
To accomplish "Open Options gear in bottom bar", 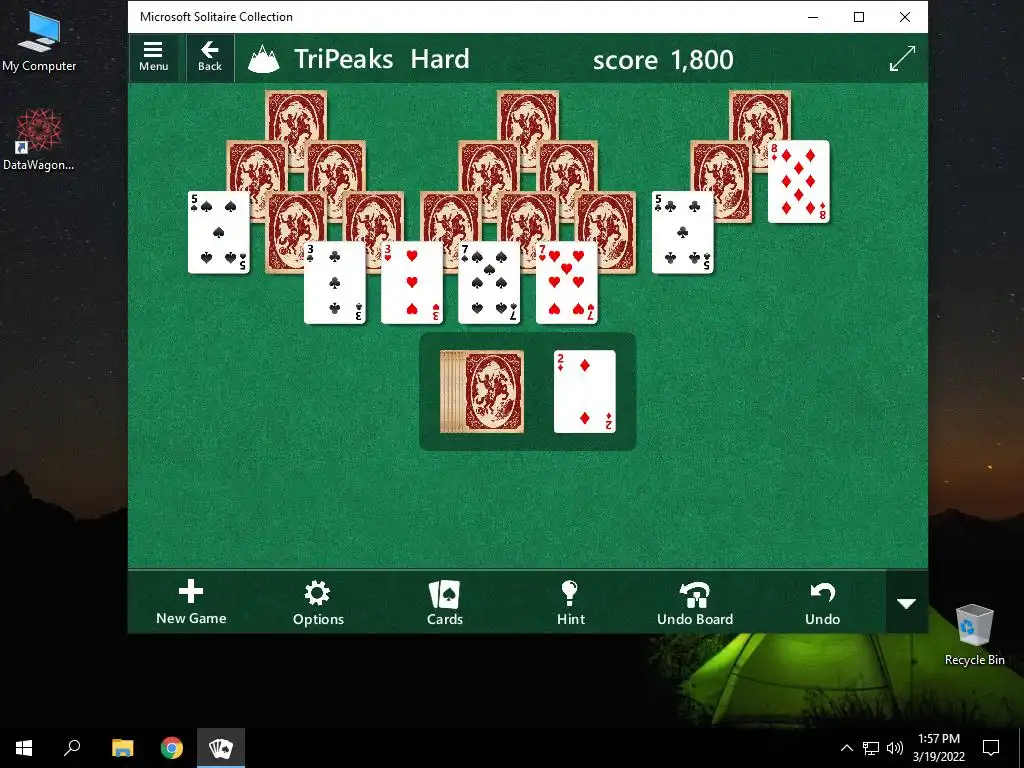I will coord(318,602).
